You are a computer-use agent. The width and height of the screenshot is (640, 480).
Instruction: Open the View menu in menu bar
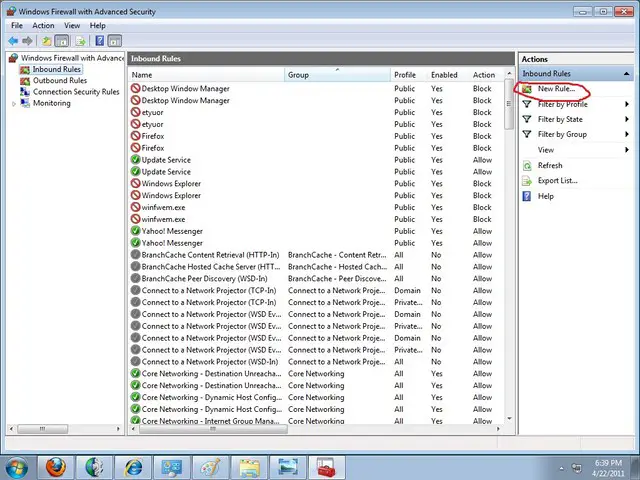point(72,25)
